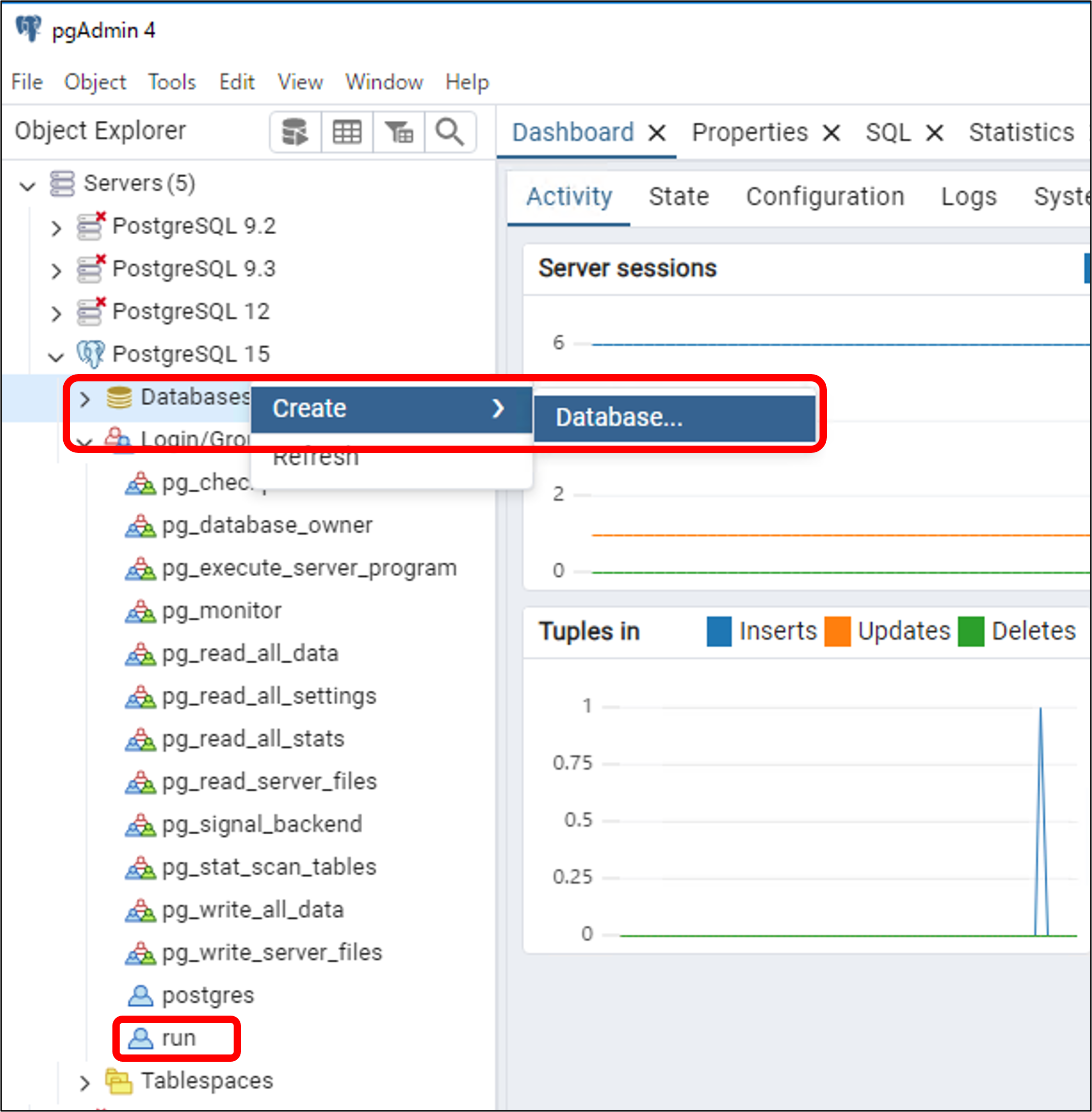Image resolution: width=1092 pixels, height=1112 pixels.
Task: Close the SQL tab
Action: (x=935, y=134)
